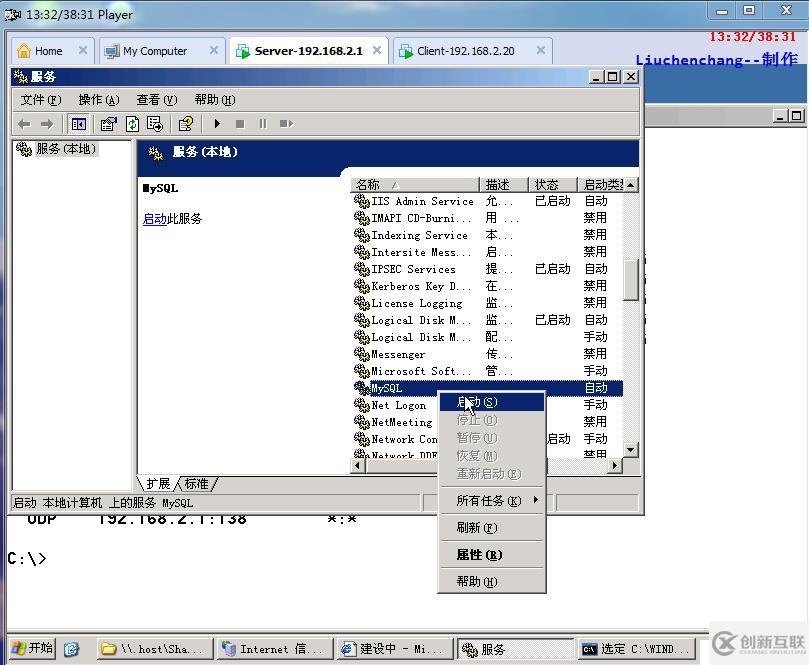Viewport: 809px width, 665px height.
Task: Switch to 选定 C:\WIND... taskbar item
Action: coord(637,649)
